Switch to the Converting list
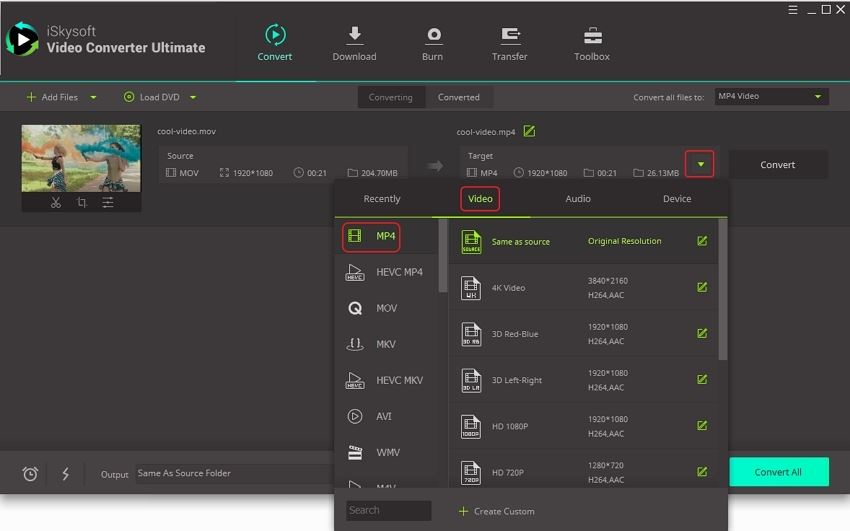This screenshot has width=850, height=531. pyautogui.click(x=390, y=97)
